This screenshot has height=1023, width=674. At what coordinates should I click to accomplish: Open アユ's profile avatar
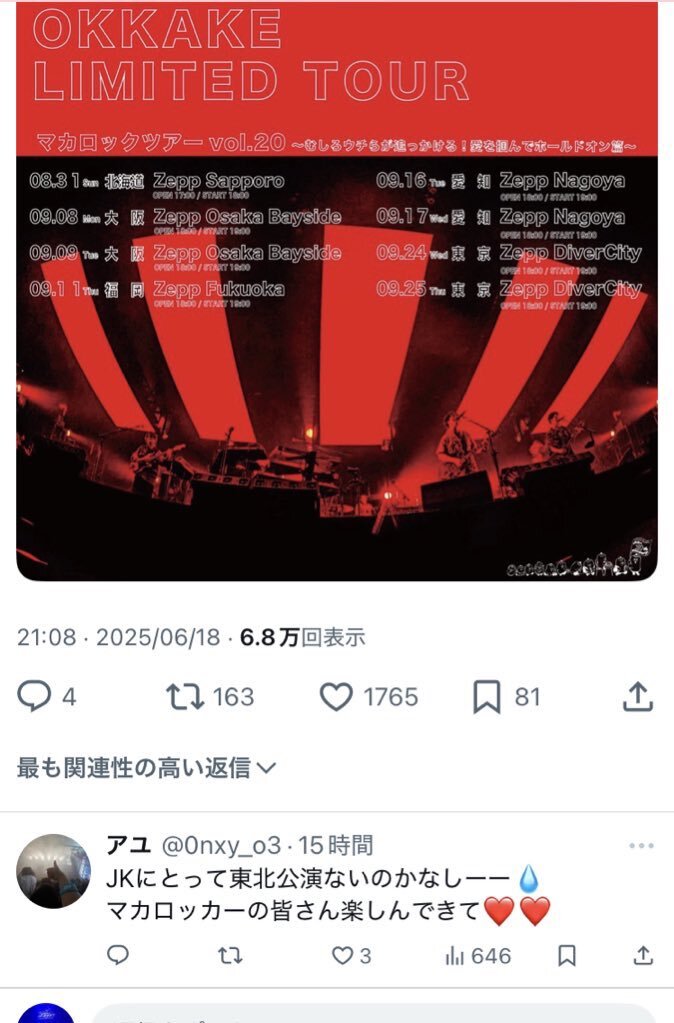(54, 870)
